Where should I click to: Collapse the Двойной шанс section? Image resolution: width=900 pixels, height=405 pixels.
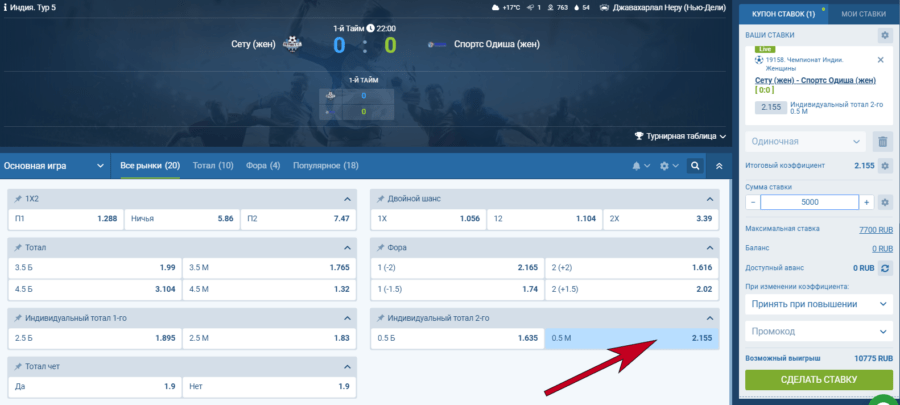tap(709, 199)
